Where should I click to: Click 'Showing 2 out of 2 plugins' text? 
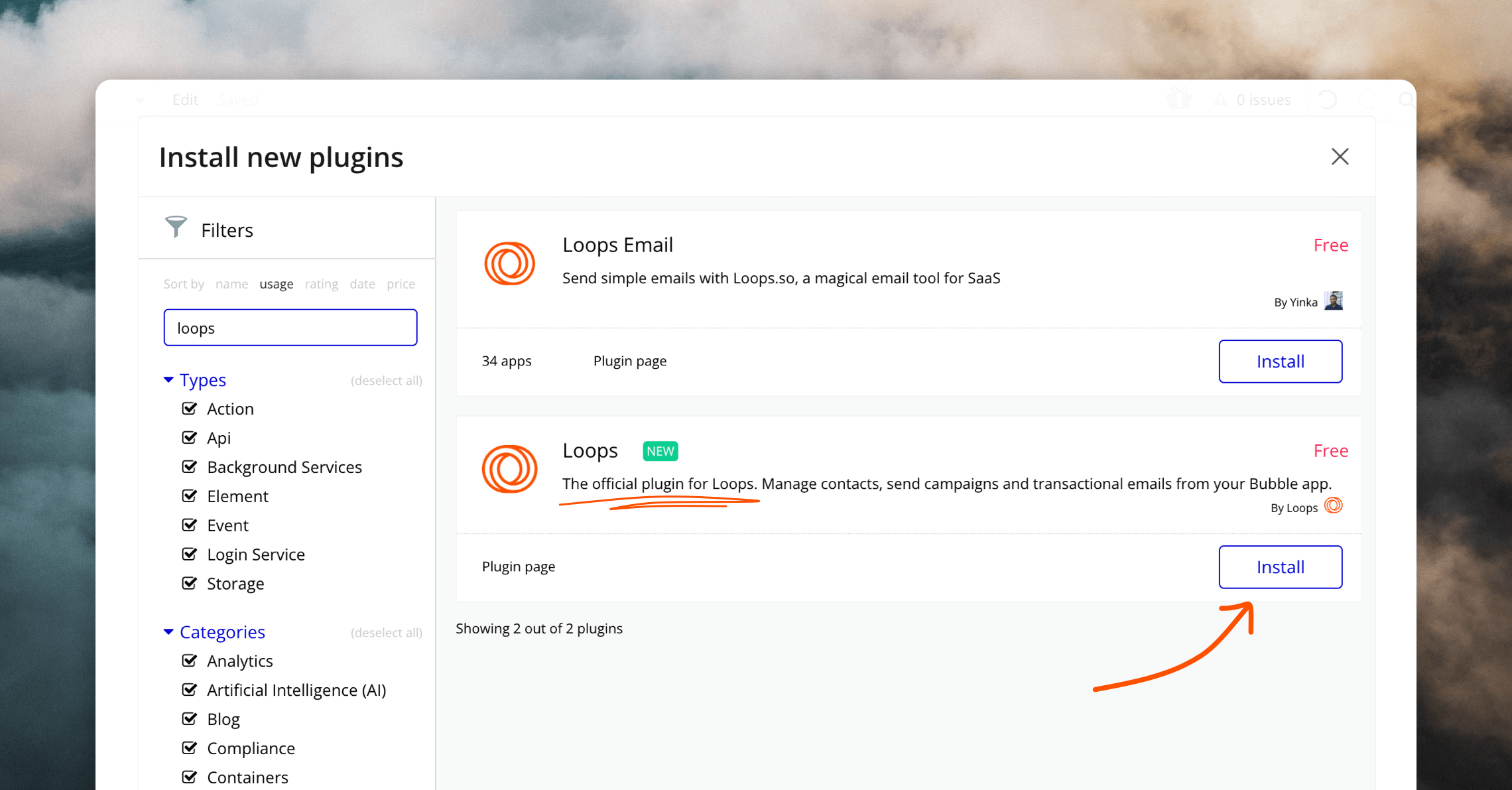coord(538,629)
